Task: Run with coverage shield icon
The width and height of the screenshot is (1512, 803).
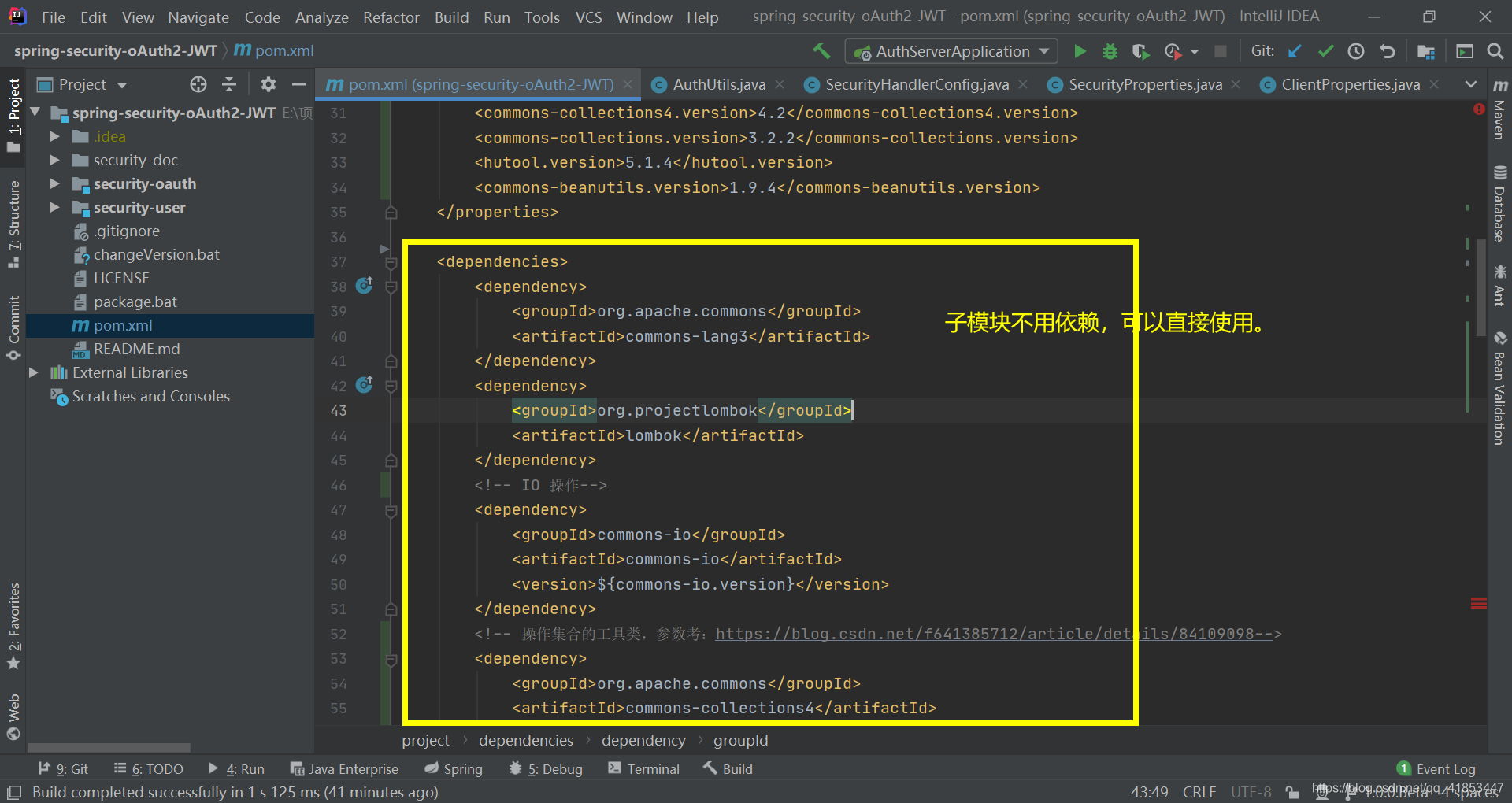Action: (1140, 51)
